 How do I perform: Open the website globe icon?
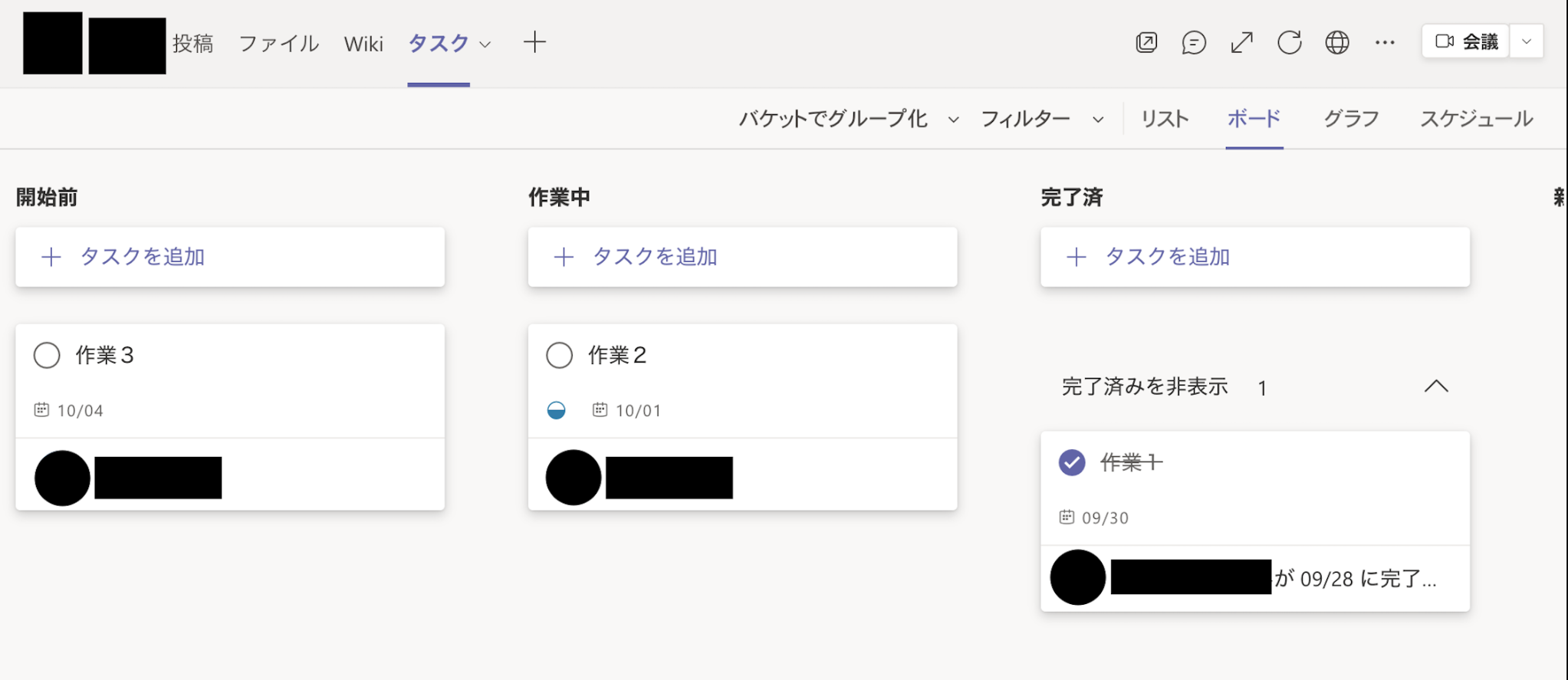point(1337,42)
